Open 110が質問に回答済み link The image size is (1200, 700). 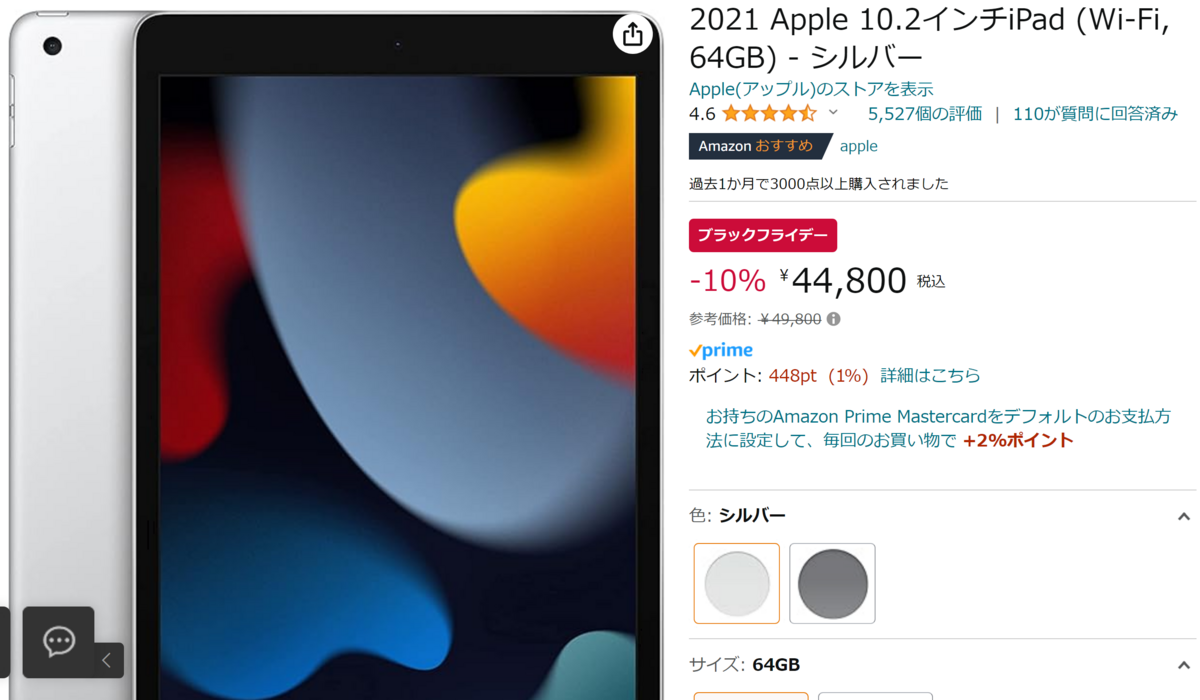(1095, 114)
